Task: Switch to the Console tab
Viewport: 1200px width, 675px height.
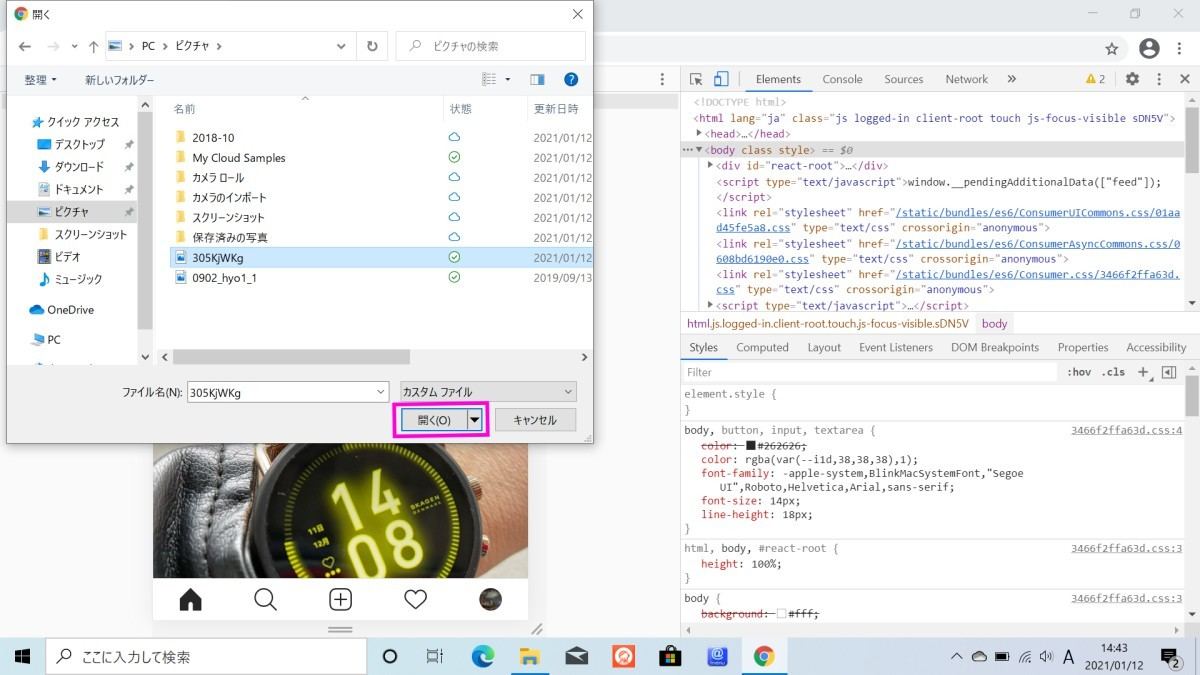Action: [x=842, y=79]
